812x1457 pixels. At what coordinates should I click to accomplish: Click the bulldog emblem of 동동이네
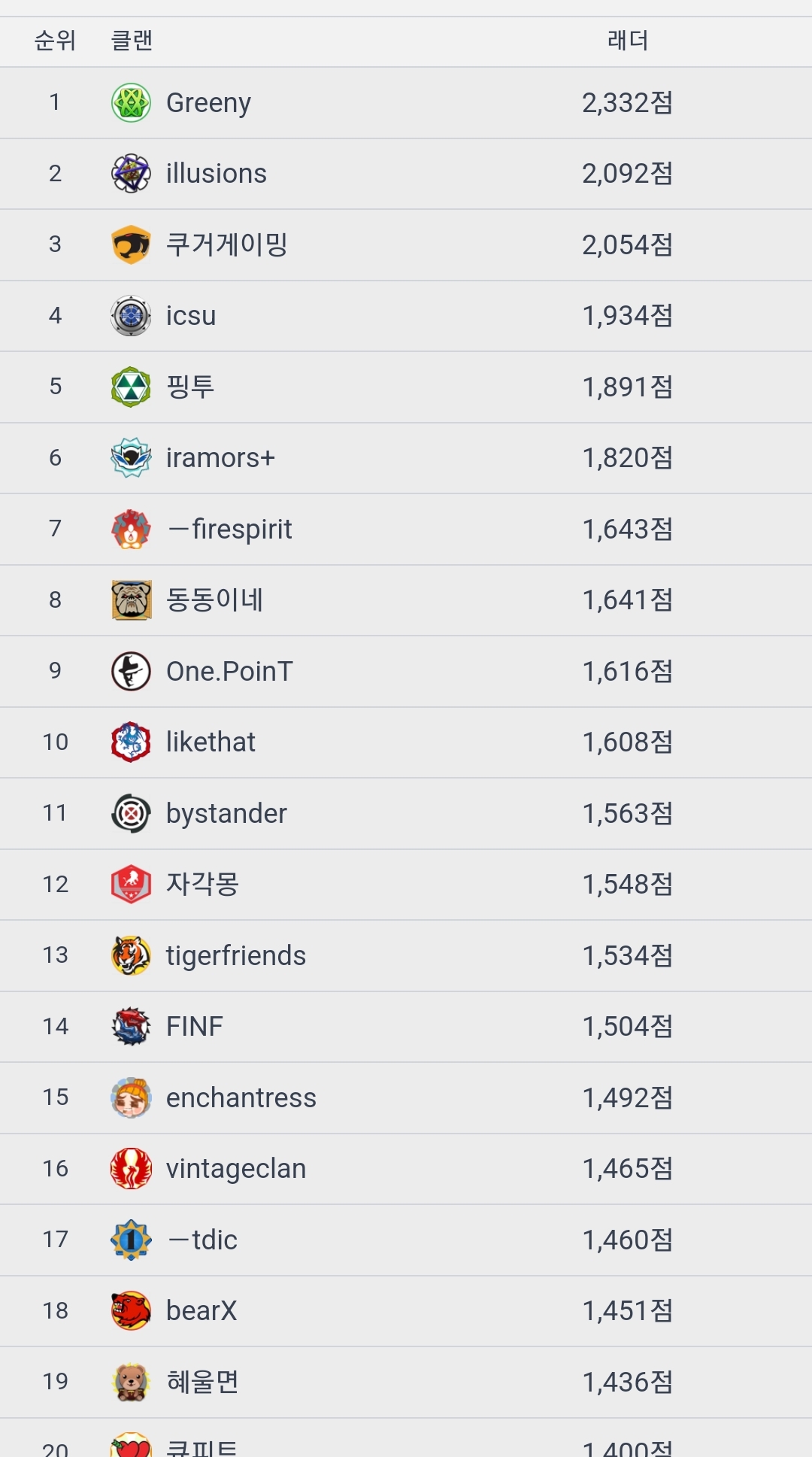(x=131, y=600)
